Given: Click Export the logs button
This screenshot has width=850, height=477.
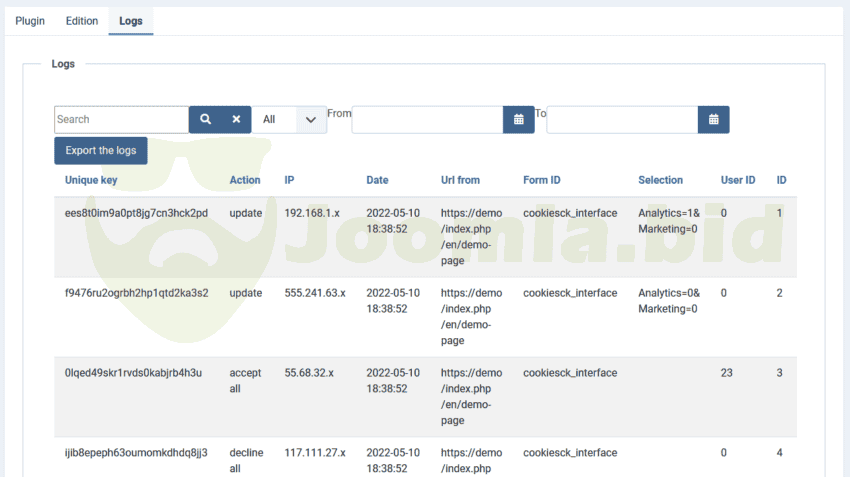Looking at the screenshot, I should point(101,151).
